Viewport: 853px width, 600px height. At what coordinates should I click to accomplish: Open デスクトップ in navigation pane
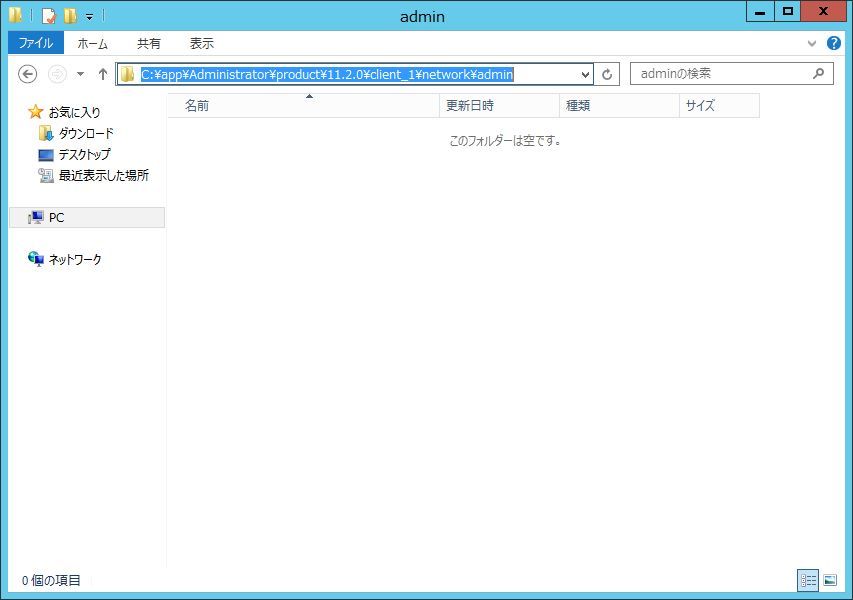(84, 154)
